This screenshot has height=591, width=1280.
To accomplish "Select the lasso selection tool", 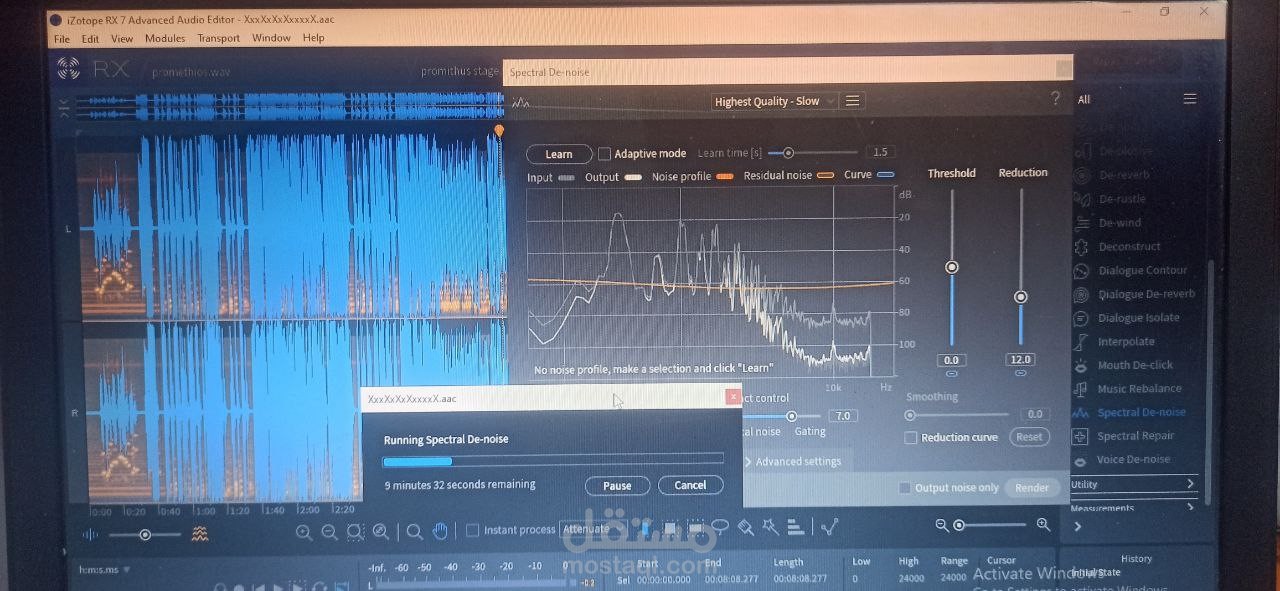I will [x=719, y=527].
